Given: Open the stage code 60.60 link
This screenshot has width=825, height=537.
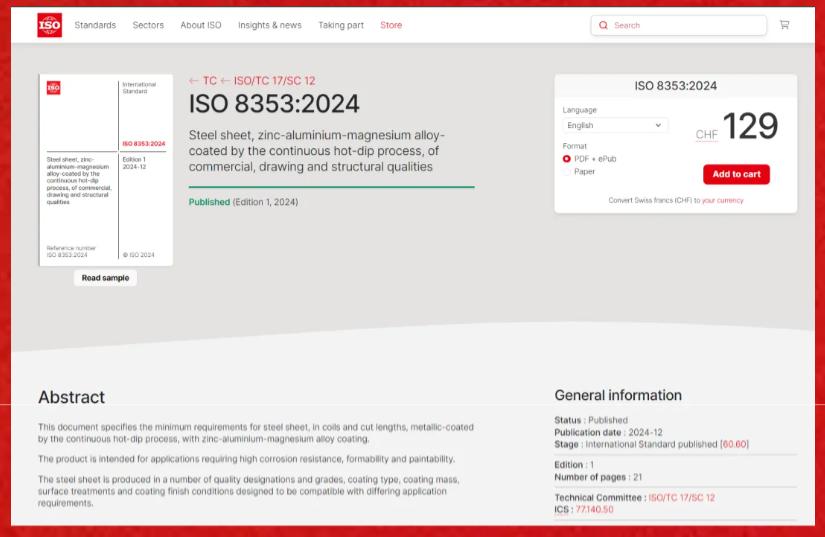Looking at the screenshot, I should coord(734,444).
